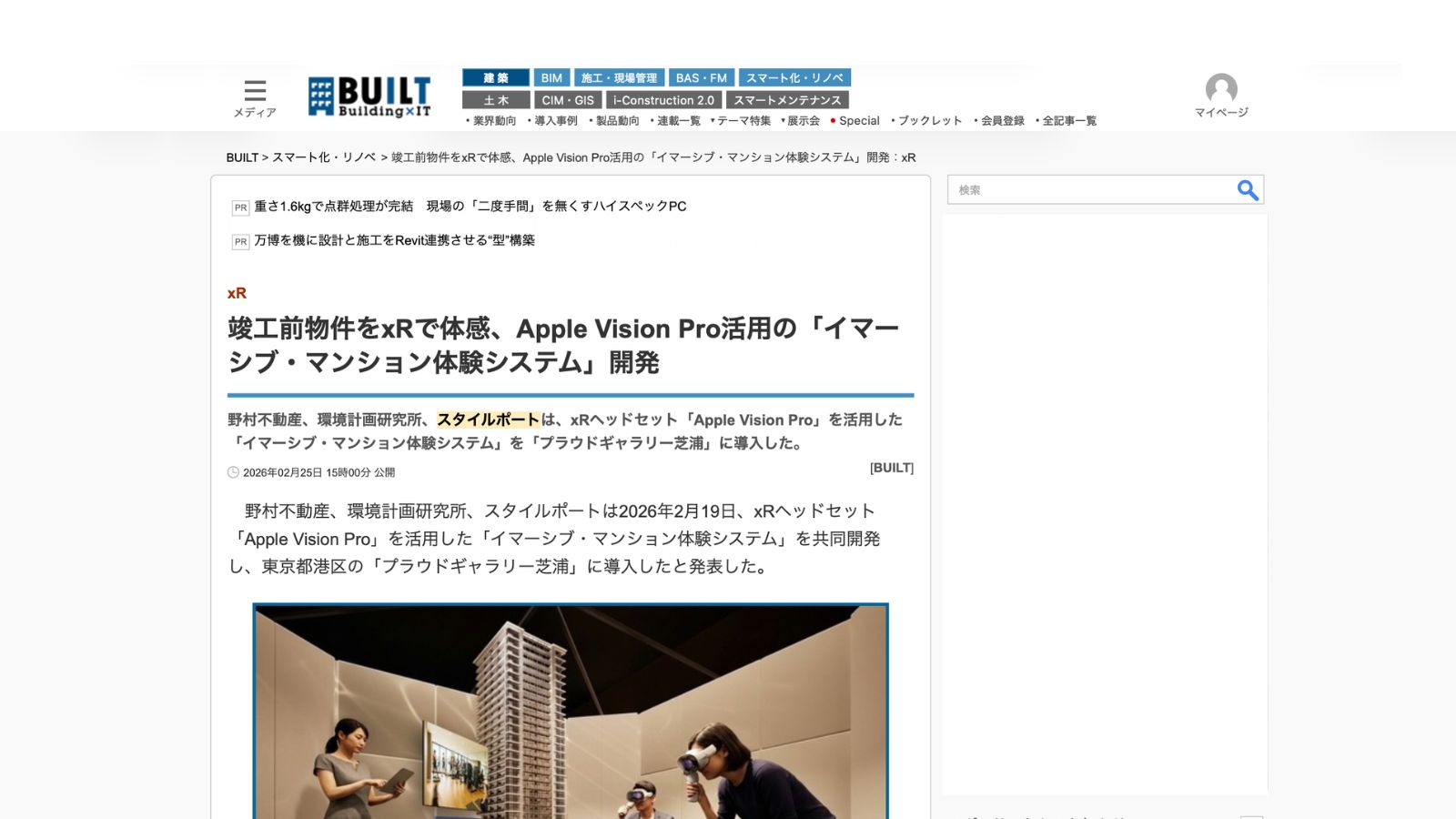The height and width of the screenshot is (819, 1456).
Task: Switch to the BAS・FM tab
Action: [x=701, y=78]
